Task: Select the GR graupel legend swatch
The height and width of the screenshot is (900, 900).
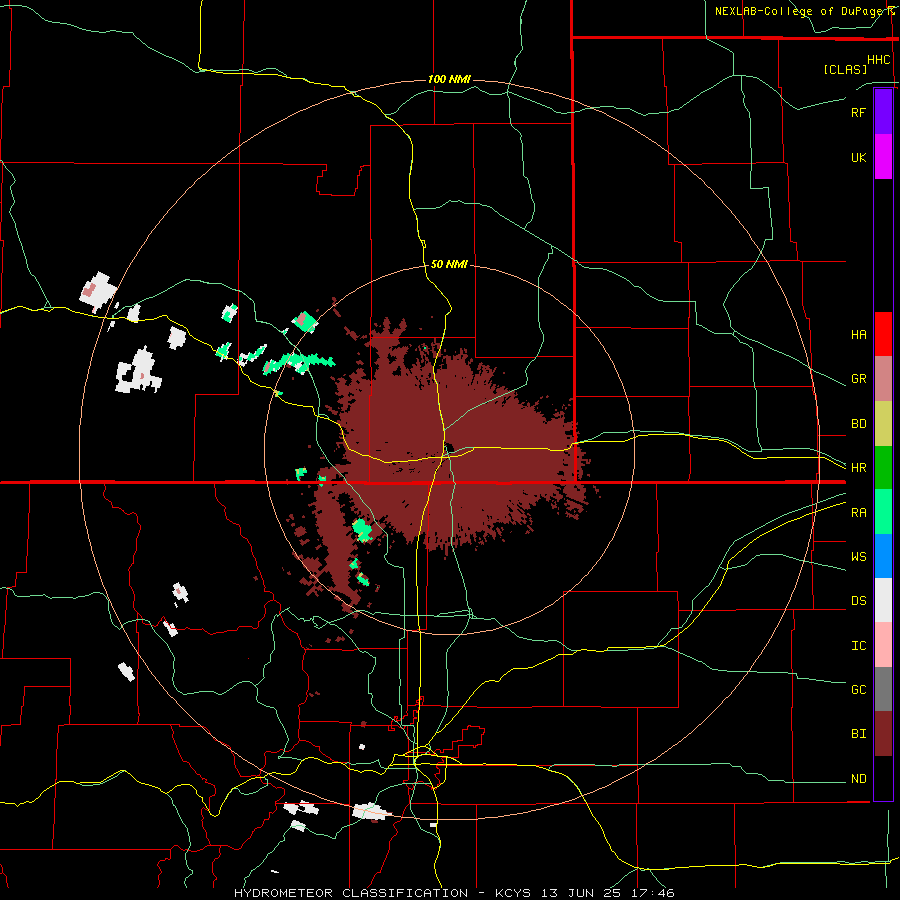Action: [883, 379]
